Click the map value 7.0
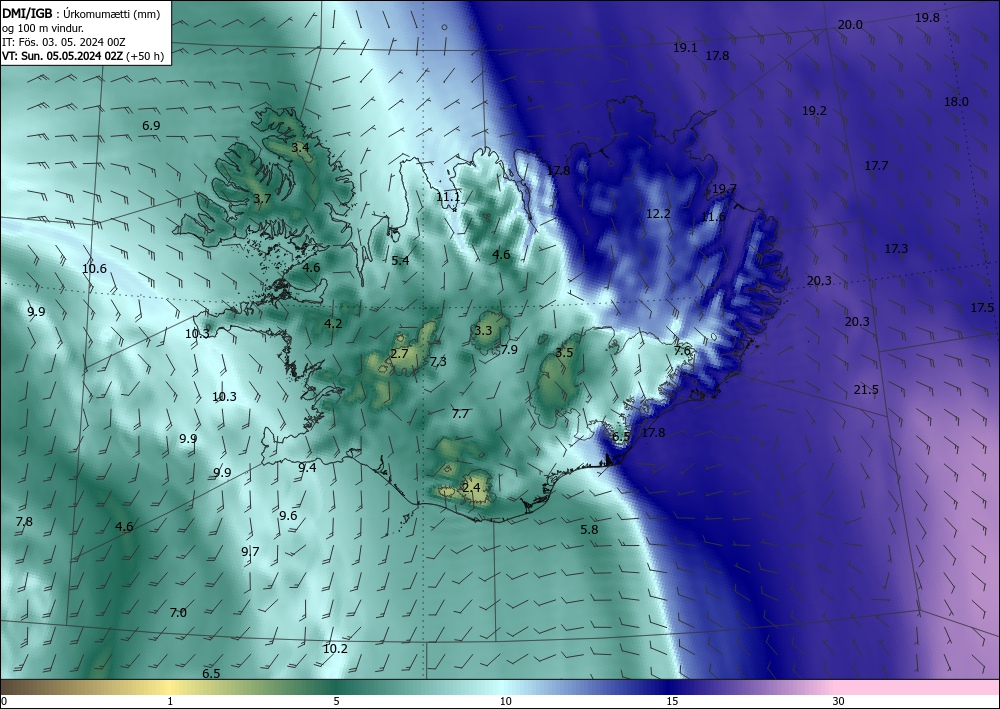Viewport: 1000px width, 709px height. coord(178,613)
